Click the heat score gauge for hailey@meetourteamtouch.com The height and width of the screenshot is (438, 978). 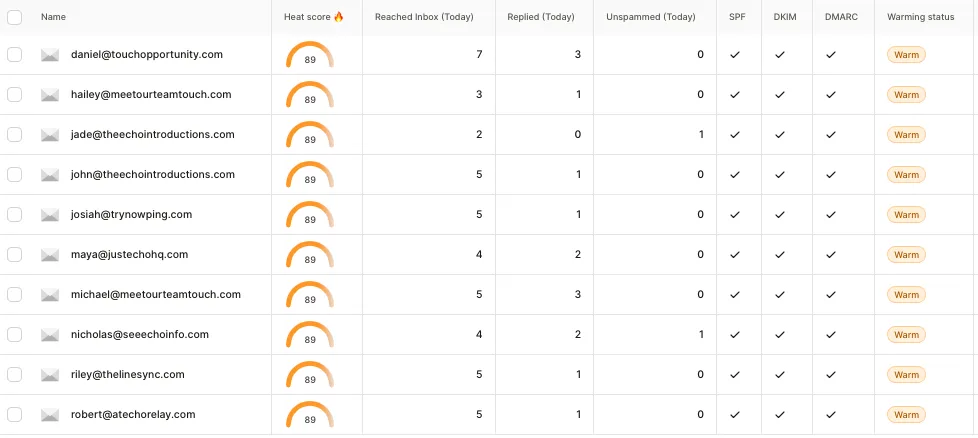pyautogui.click(x=310, y=95)
